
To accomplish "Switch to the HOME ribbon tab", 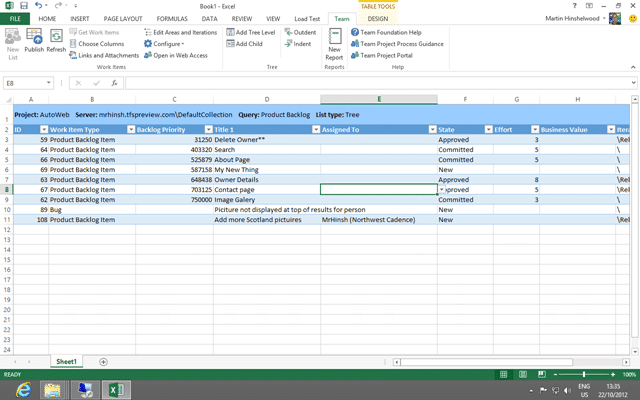I will click(x=47, y=19).
